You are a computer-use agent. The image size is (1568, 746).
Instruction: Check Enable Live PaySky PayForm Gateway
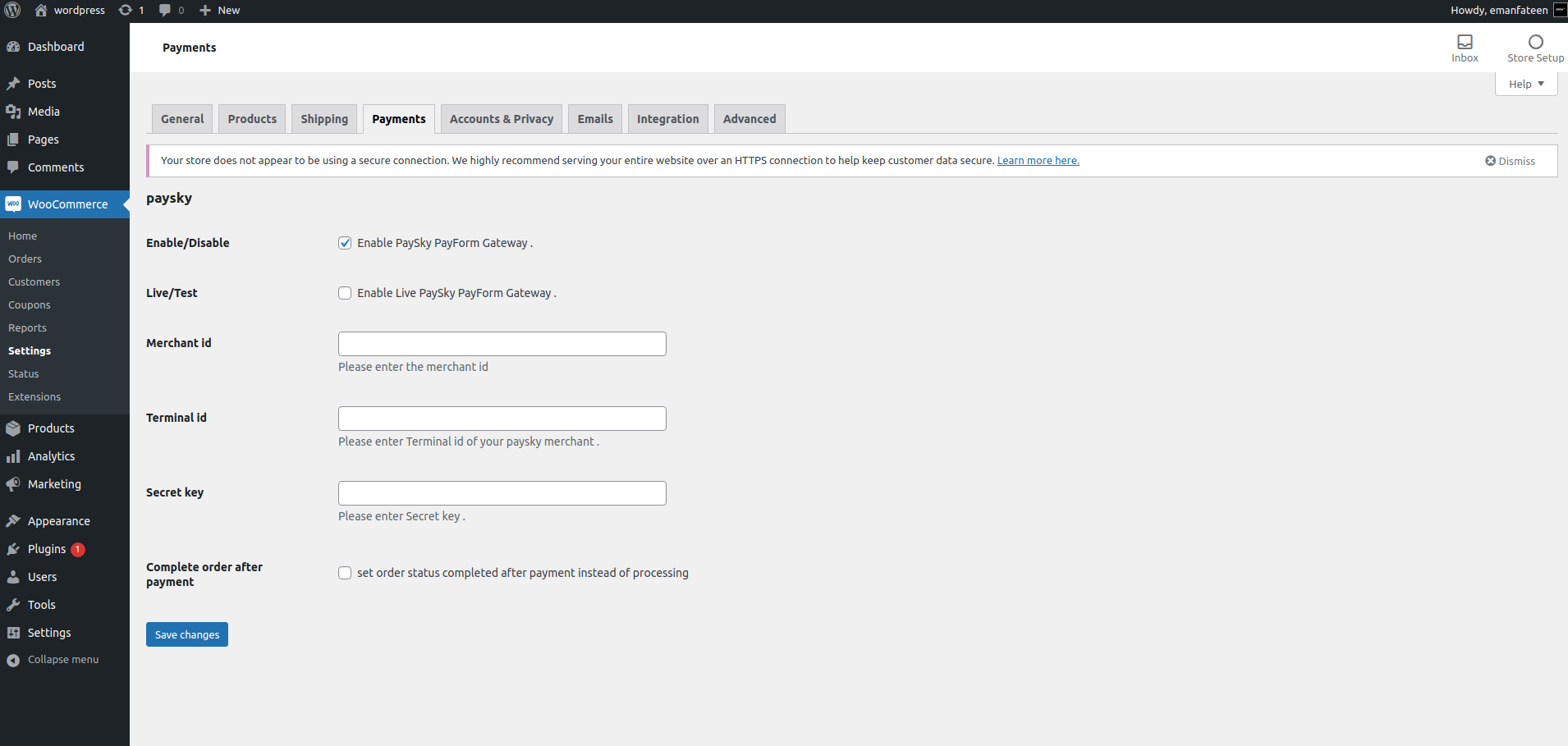point(345,293)
